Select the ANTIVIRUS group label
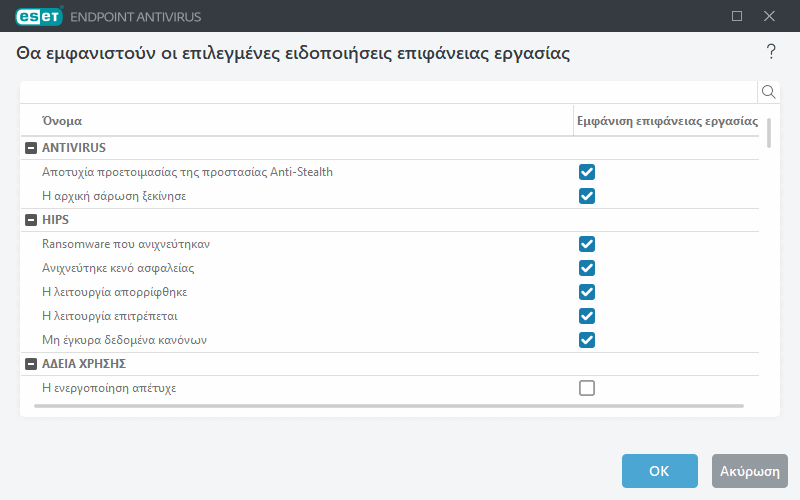 point(73,148)
